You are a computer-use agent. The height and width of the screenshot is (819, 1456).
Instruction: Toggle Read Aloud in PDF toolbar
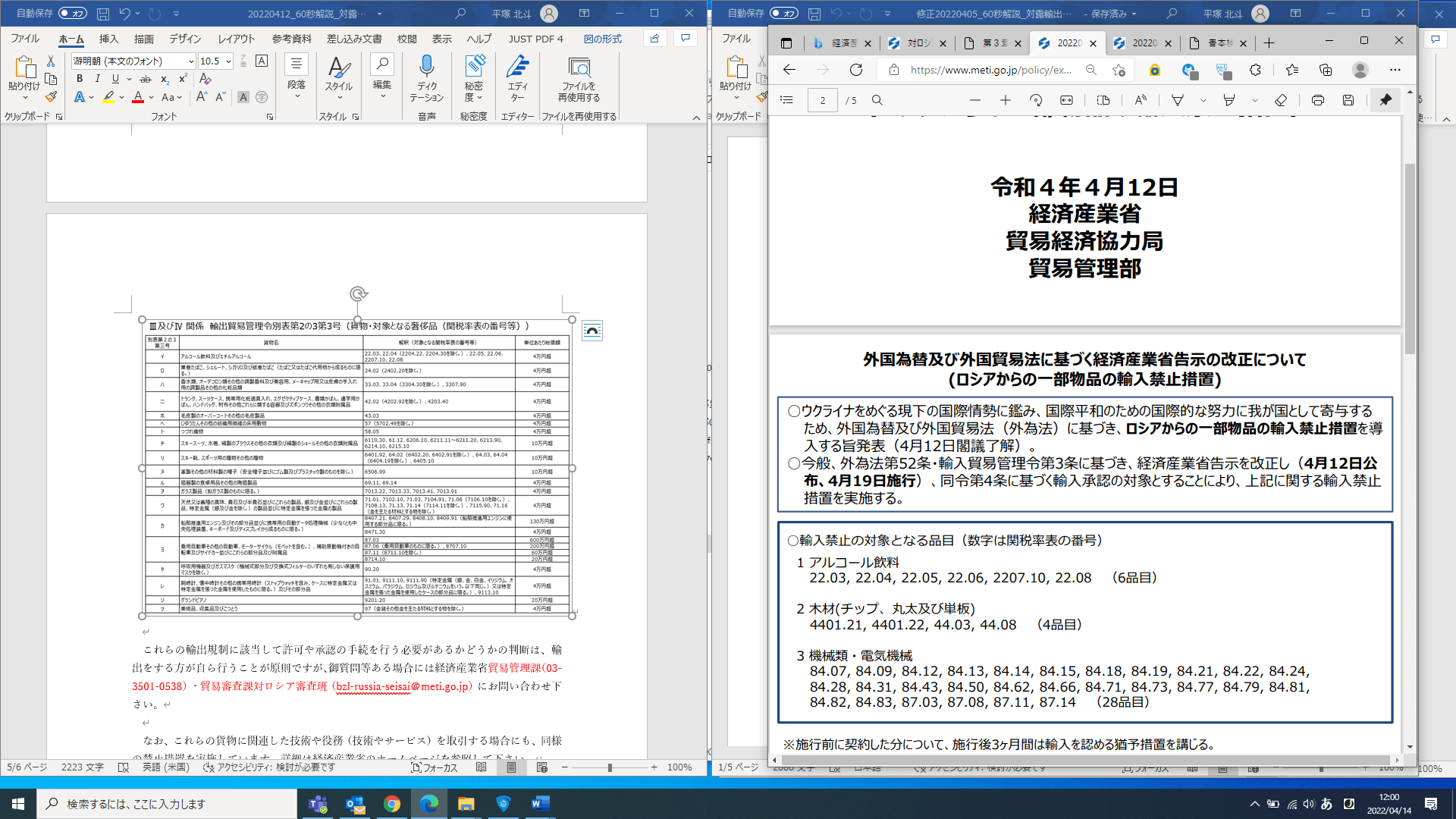(x=1141, y=100)
